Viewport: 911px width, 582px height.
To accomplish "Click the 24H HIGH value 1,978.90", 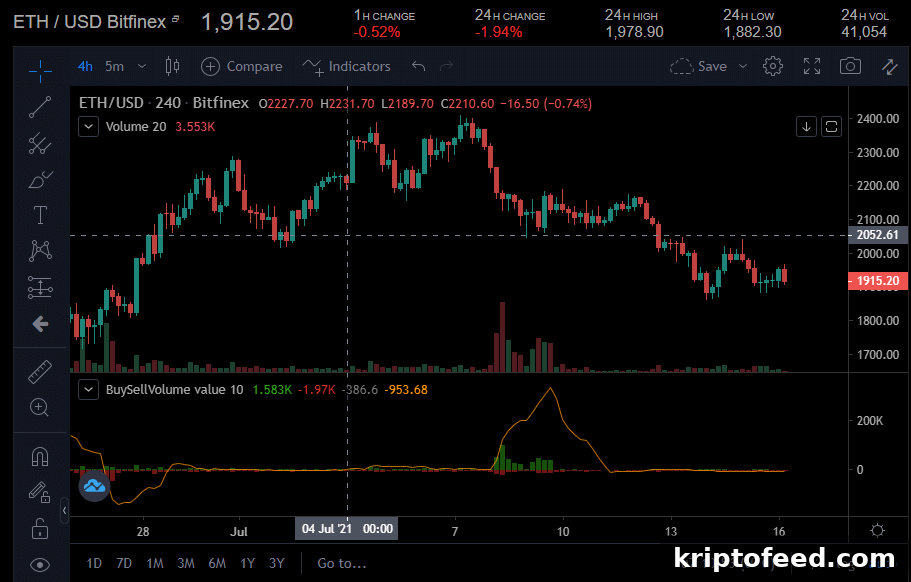I will tap(634, 32).
